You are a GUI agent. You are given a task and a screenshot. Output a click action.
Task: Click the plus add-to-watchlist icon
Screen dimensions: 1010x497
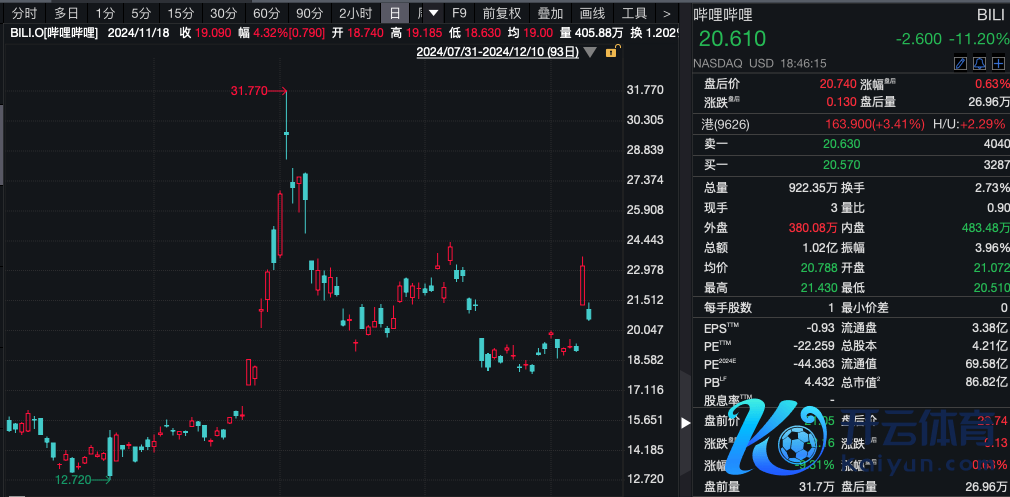pyautogui.click(x=997, y=63)
